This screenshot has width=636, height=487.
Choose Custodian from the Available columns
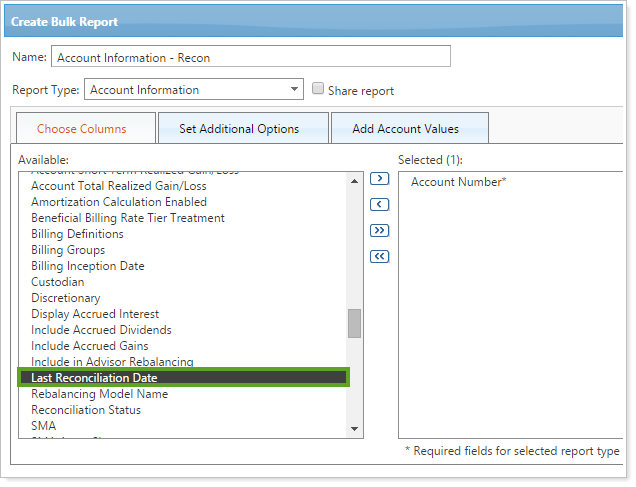tap(58, 282)
